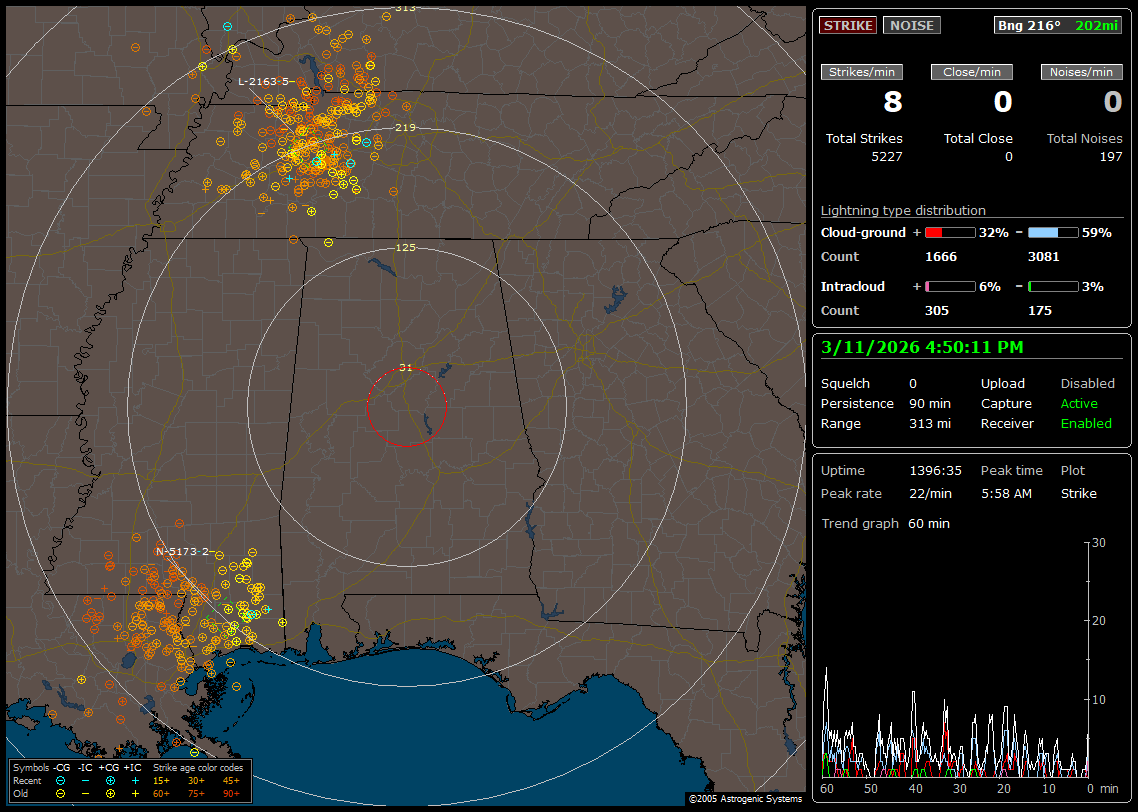Click the old +CG yellow legend symbol
This screenshot has width=1138, height=812.
(110, 793)
